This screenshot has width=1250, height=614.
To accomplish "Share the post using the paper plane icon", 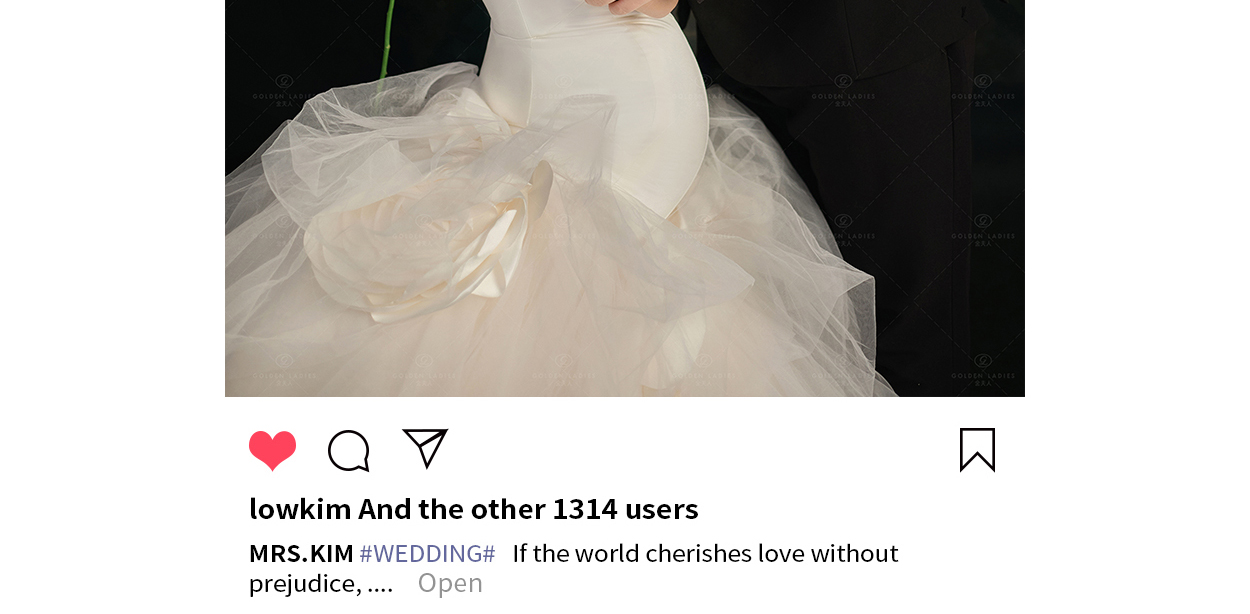I will [x=425, y=448].
